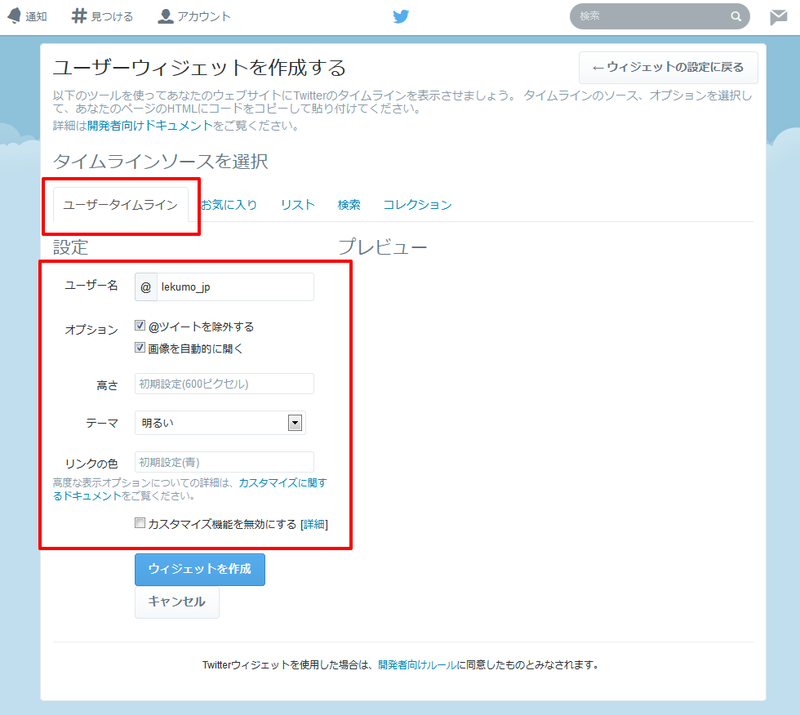Click the 高さ input field
The image size is (800, 715).
click(224, 384)
